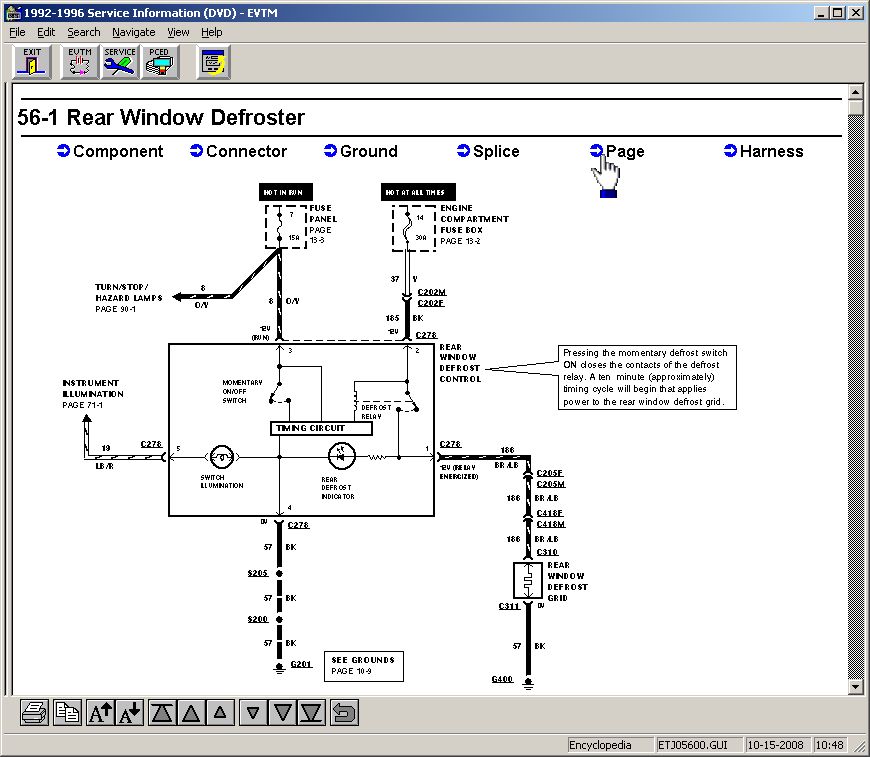The height and width of the screenshot is (757, 870).
Task: Click ground label G201
Action: click(x=301, y=664)
